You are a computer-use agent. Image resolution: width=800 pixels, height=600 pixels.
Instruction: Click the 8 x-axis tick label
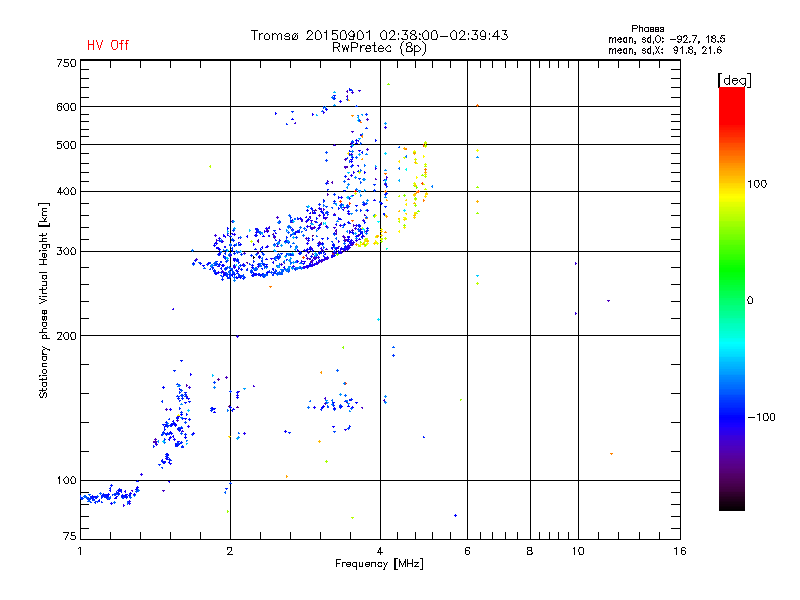click(530, 551)
